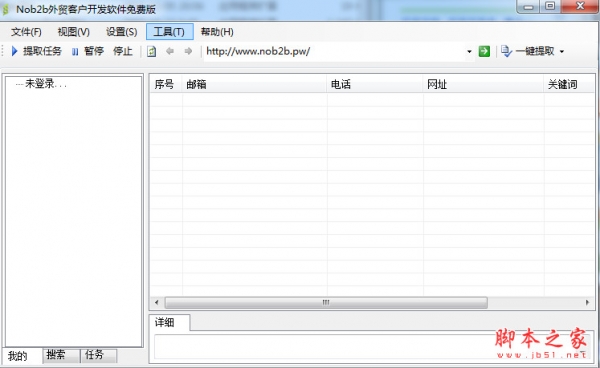Open the 文件(F) menu
The height and width of the screenshot is (368, 600).
tap(26, 32)
